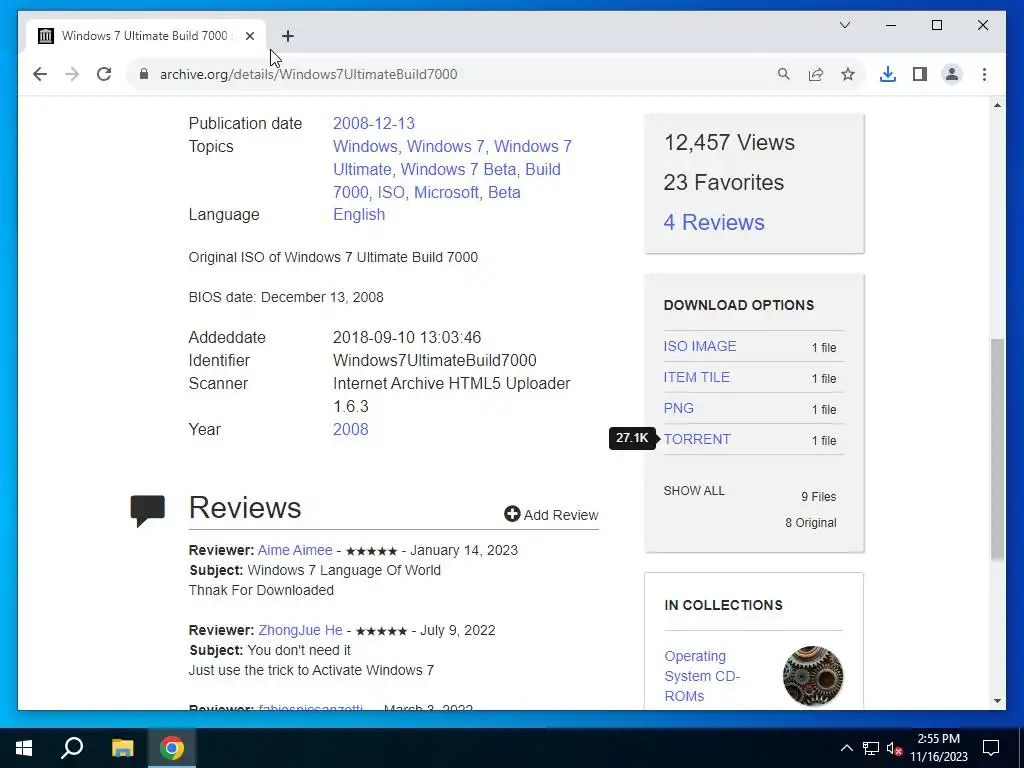Open Chrome three-dot menu
This screenshot has width=1024, height=768.
tap(984, 74)
